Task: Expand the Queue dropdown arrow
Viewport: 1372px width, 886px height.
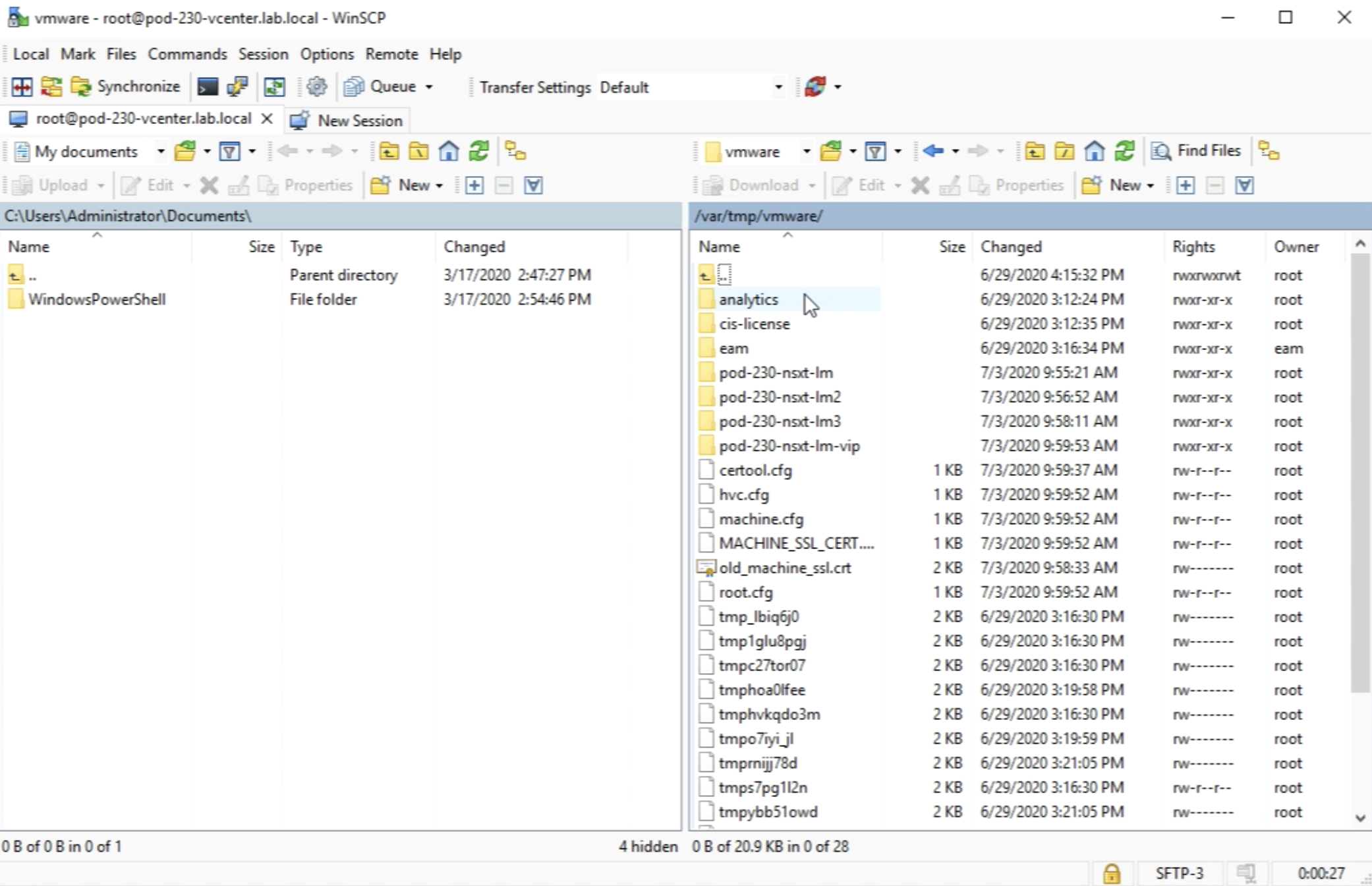Action: [x=429, y=87]
